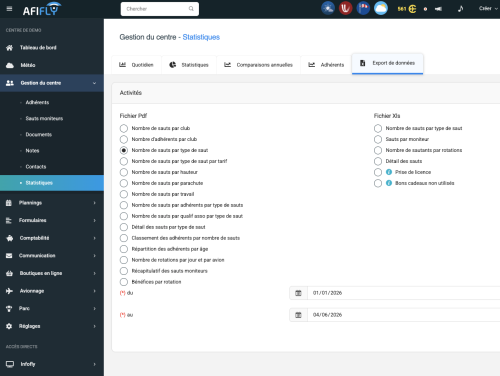Open the light blue cloud icon

381,8
